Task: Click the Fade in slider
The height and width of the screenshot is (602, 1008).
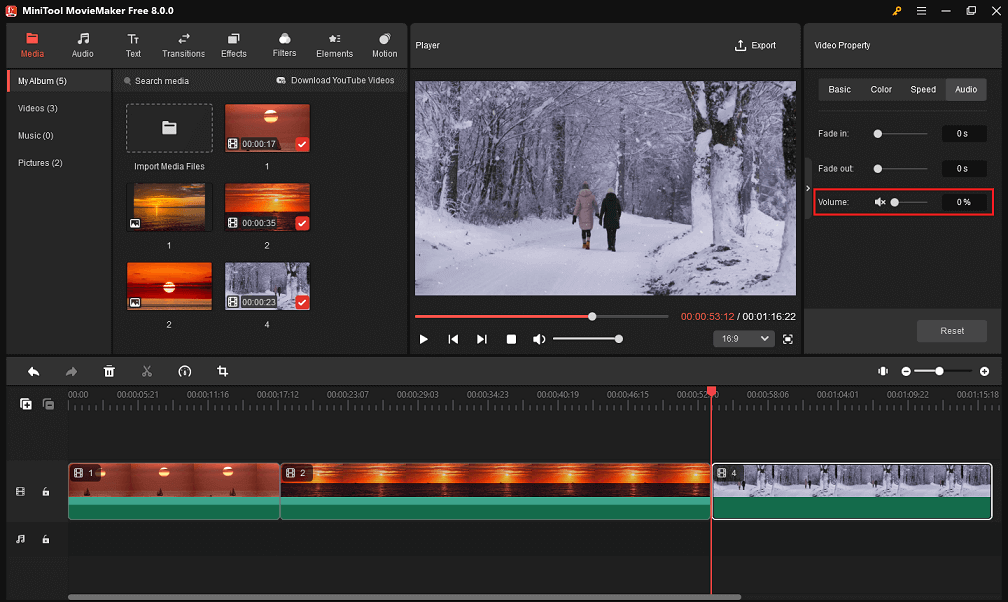Action: pos(902,134)
